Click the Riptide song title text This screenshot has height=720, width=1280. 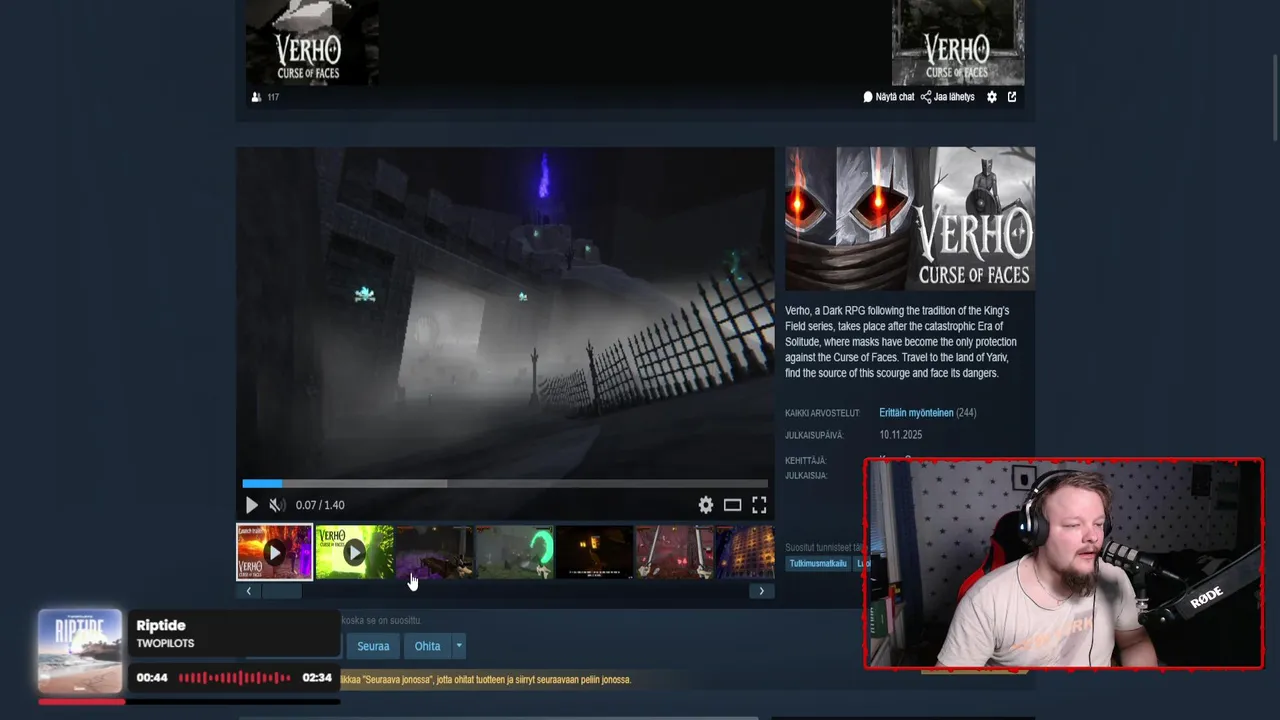pyautogui.click(x=161, y=626)
